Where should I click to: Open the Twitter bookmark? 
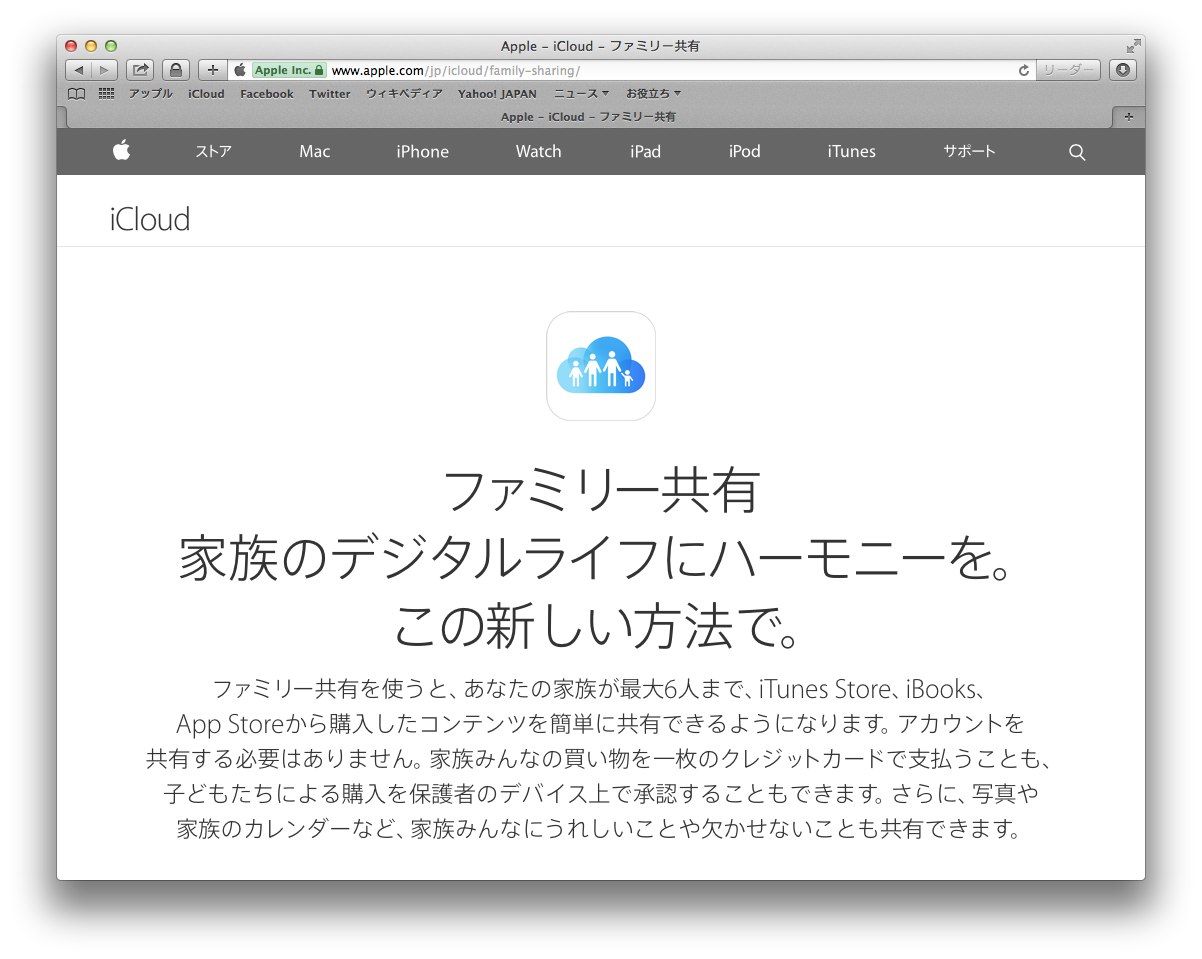(x=330, y=93)
